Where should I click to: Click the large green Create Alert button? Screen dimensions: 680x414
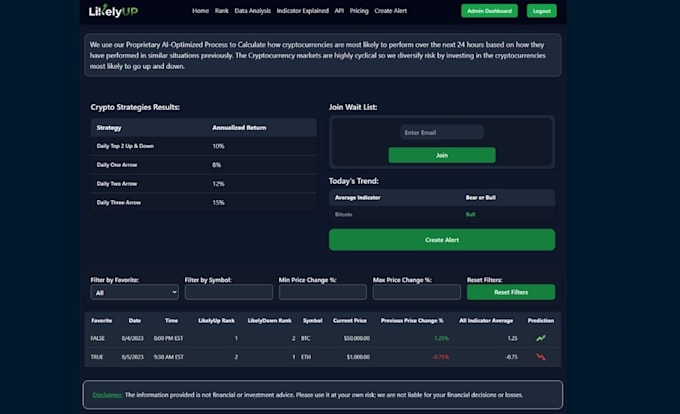tap(442, 240)
